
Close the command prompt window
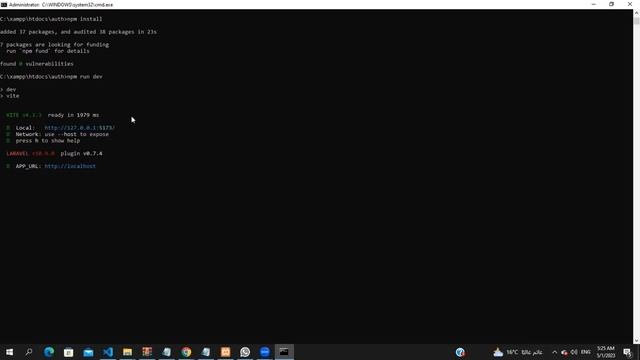630,4
